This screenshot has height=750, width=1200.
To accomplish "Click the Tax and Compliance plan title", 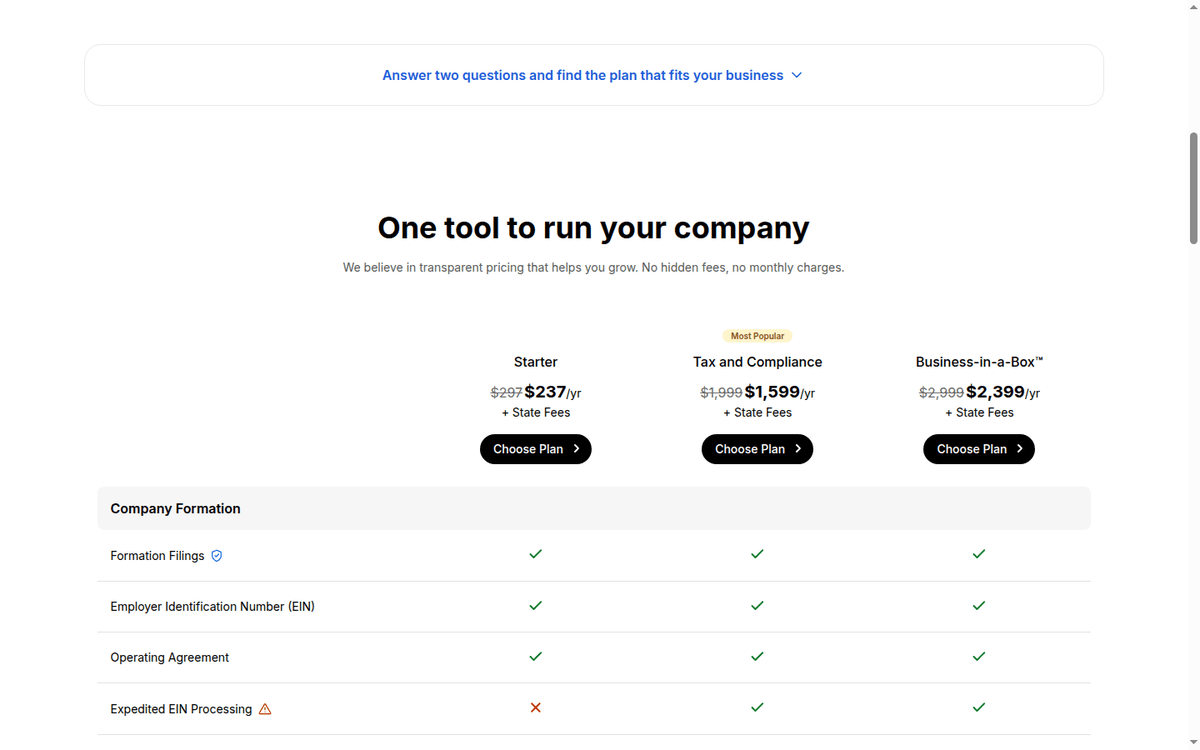I will pyautogui.click(x=757, y=362).
